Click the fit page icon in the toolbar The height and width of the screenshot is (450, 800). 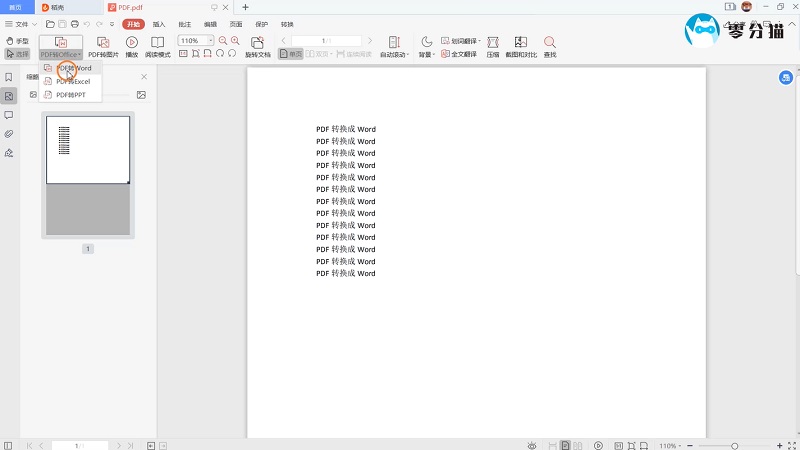click(x=195, y=54)
